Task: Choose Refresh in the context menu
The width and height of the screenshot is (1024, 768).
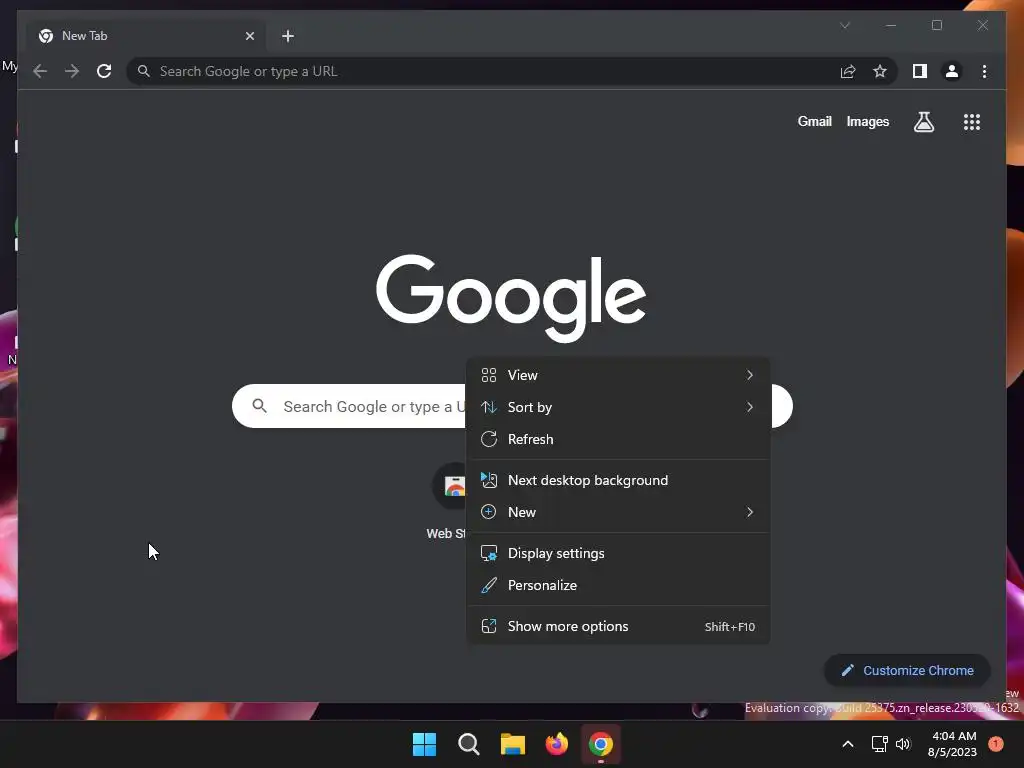Action: pyautogui.click(x=618, y=439)
